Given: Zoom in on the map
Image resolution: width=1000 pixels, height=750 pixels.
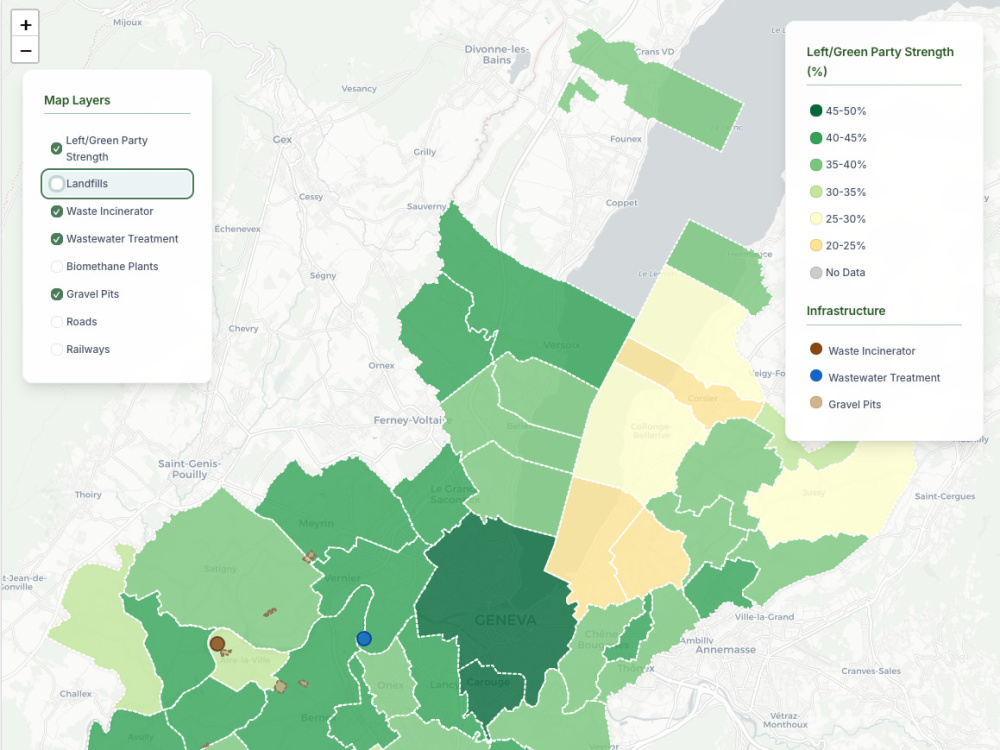Looking at the screenshot, I should pyautogui.click(x=26, y=25).
